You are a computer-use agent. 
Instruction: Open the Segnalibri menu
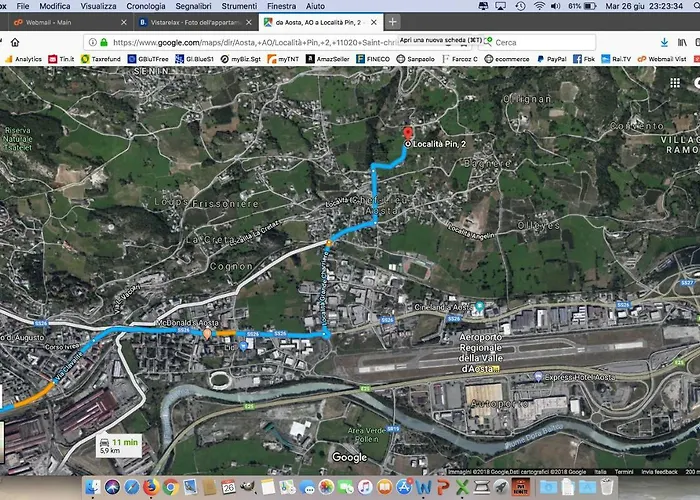[193, 6]
